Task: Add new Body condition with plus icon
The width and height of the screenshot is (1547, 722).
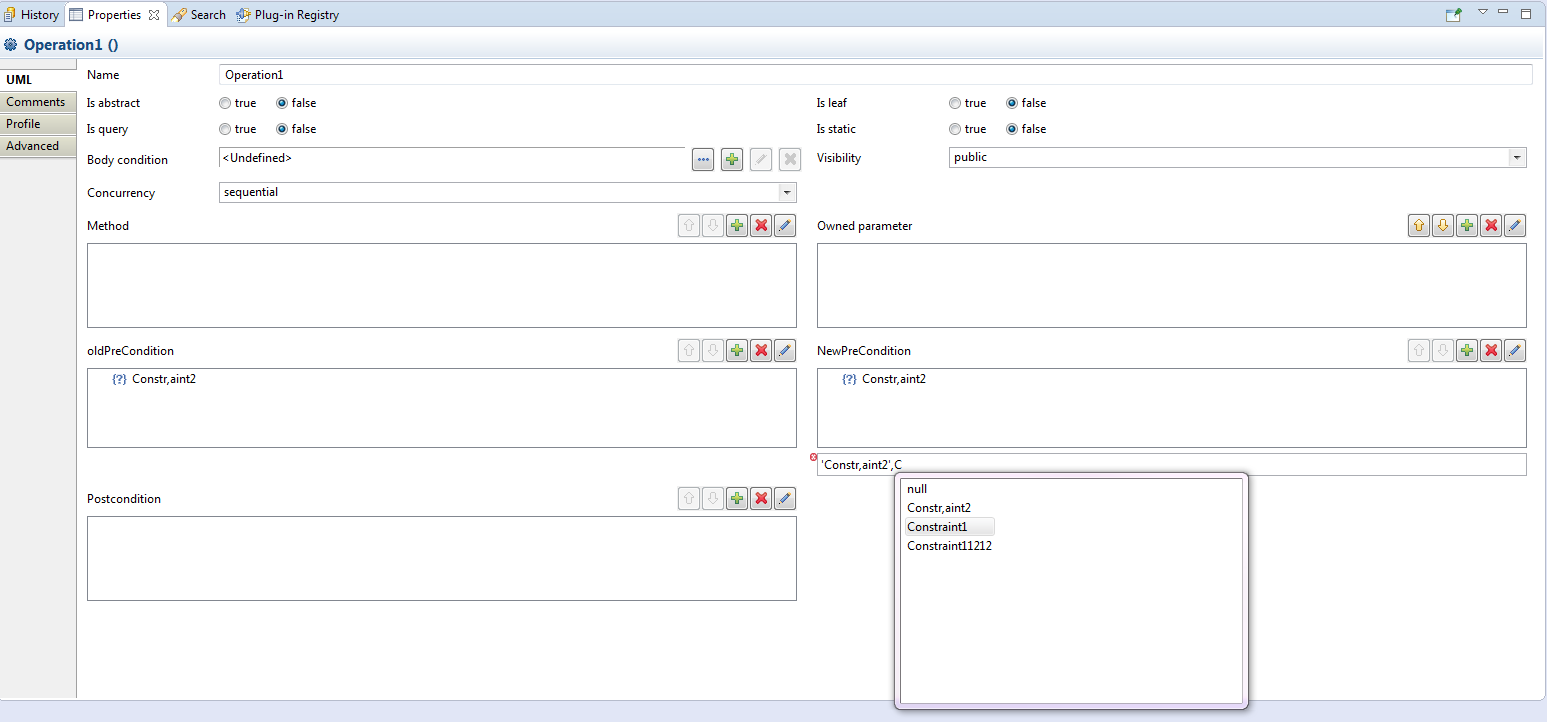Action: (x=732, y=159)
